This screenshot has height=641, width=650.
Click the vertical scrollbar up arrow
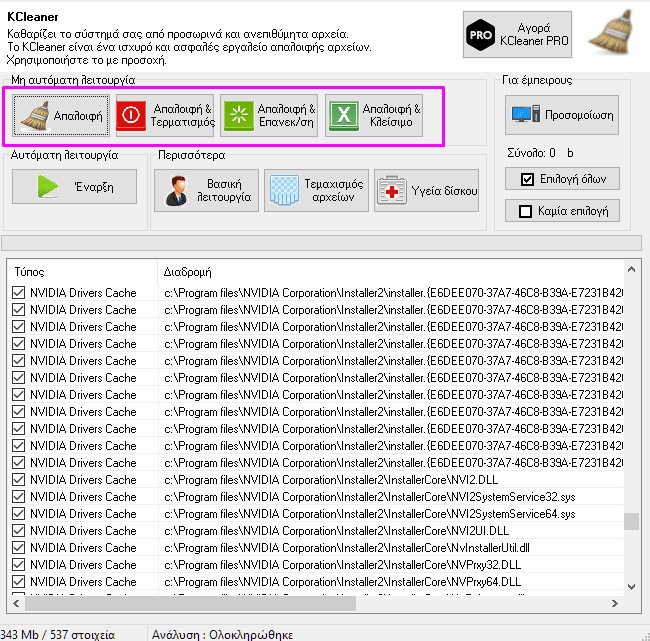click(x=631, y=269)
